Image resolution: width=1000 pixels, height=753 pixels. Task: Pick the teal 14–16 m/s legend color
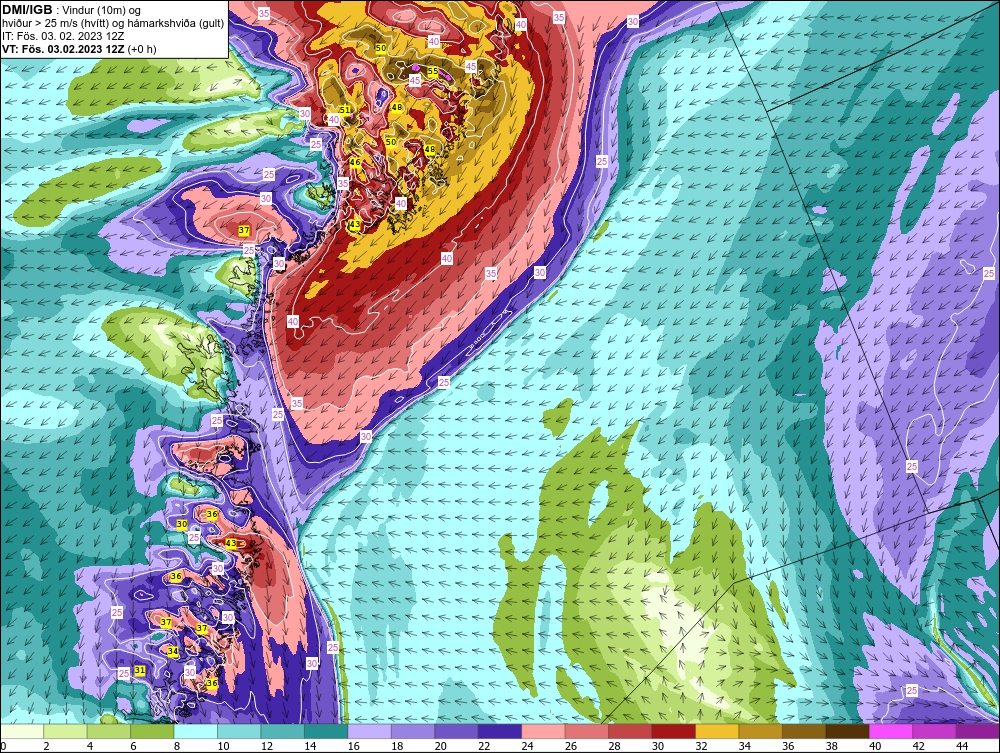[x=326, y=731]
